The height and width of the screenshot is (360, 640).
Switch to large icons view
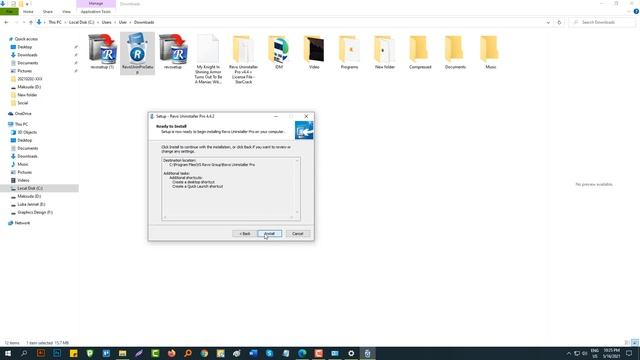[635, 342]
